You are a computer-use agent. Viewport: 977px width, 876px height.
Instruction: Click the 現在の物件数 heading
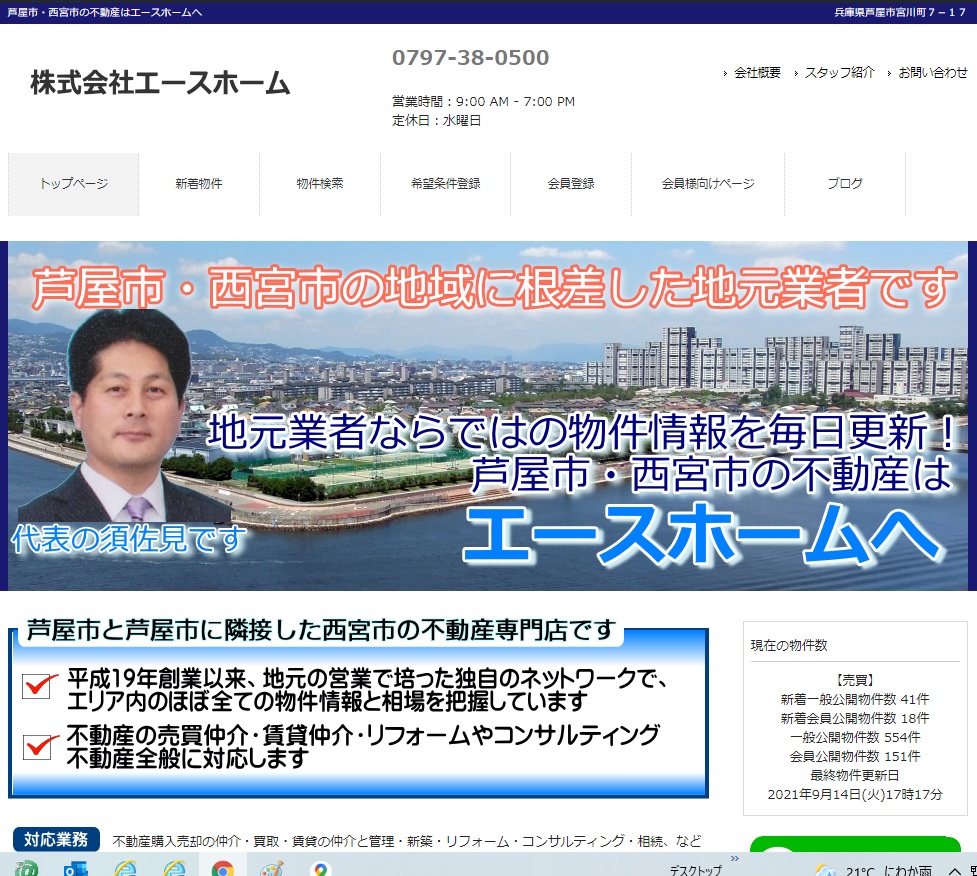coord(789,645)
